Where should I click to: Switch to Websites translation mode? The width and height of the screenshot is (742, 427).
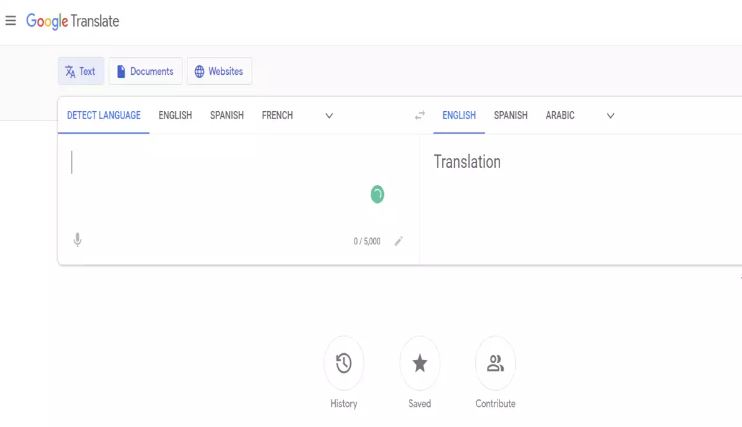click(x=220, y=71)
